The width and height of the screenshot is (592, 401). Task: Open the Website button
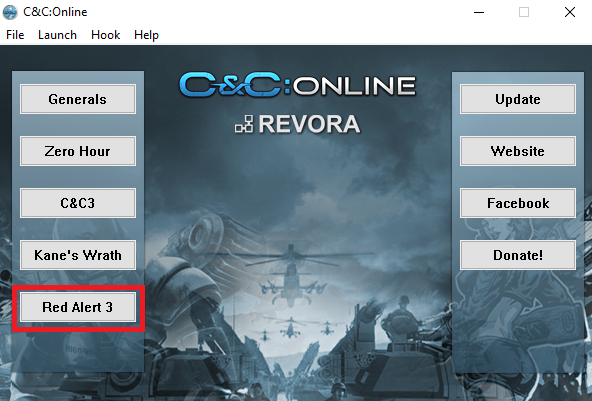[518, 151]
